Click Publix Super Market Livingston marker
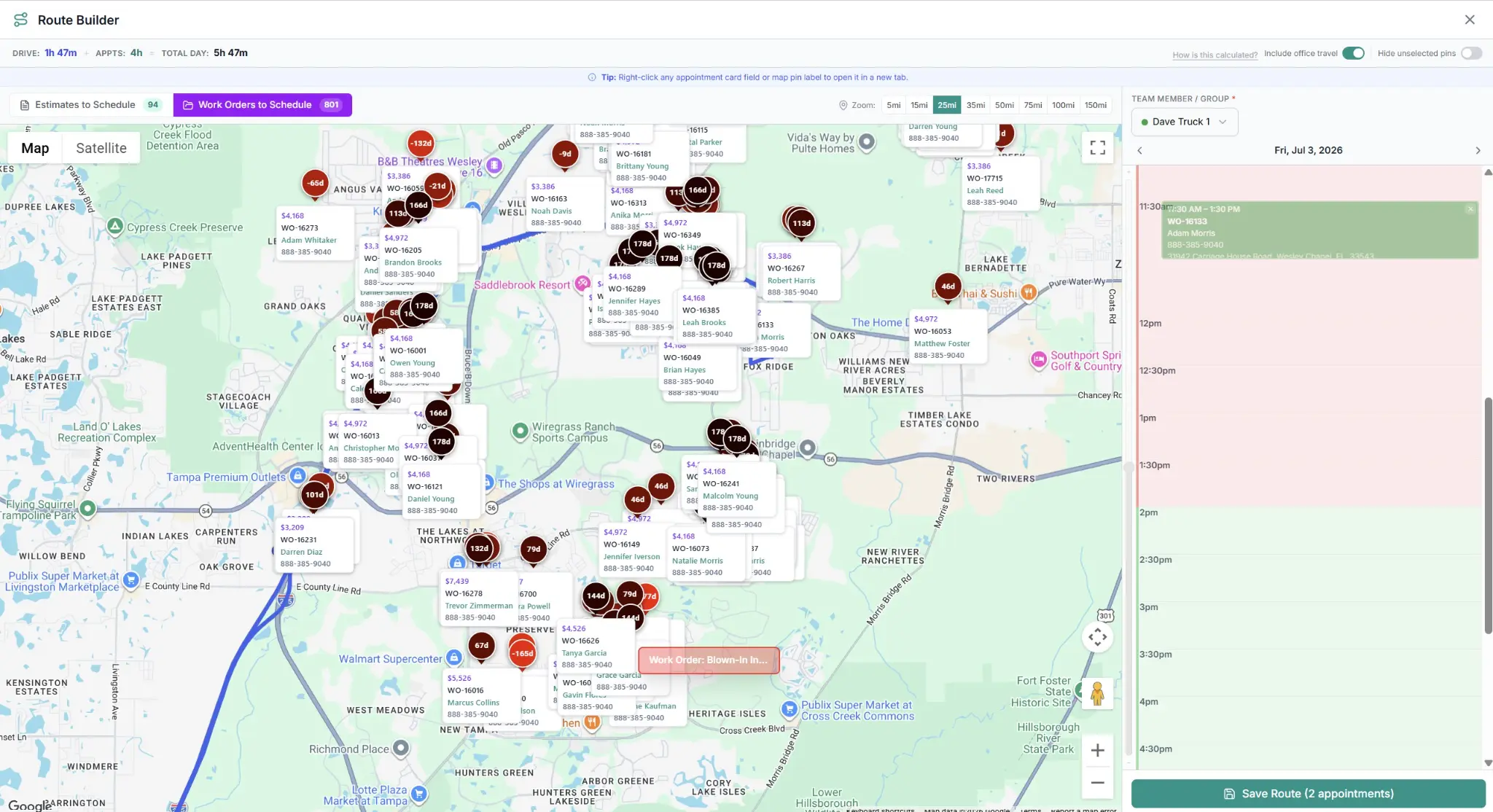Image resolution: width=1493 pixels, height=812 pixels. [x=130, y=579]
